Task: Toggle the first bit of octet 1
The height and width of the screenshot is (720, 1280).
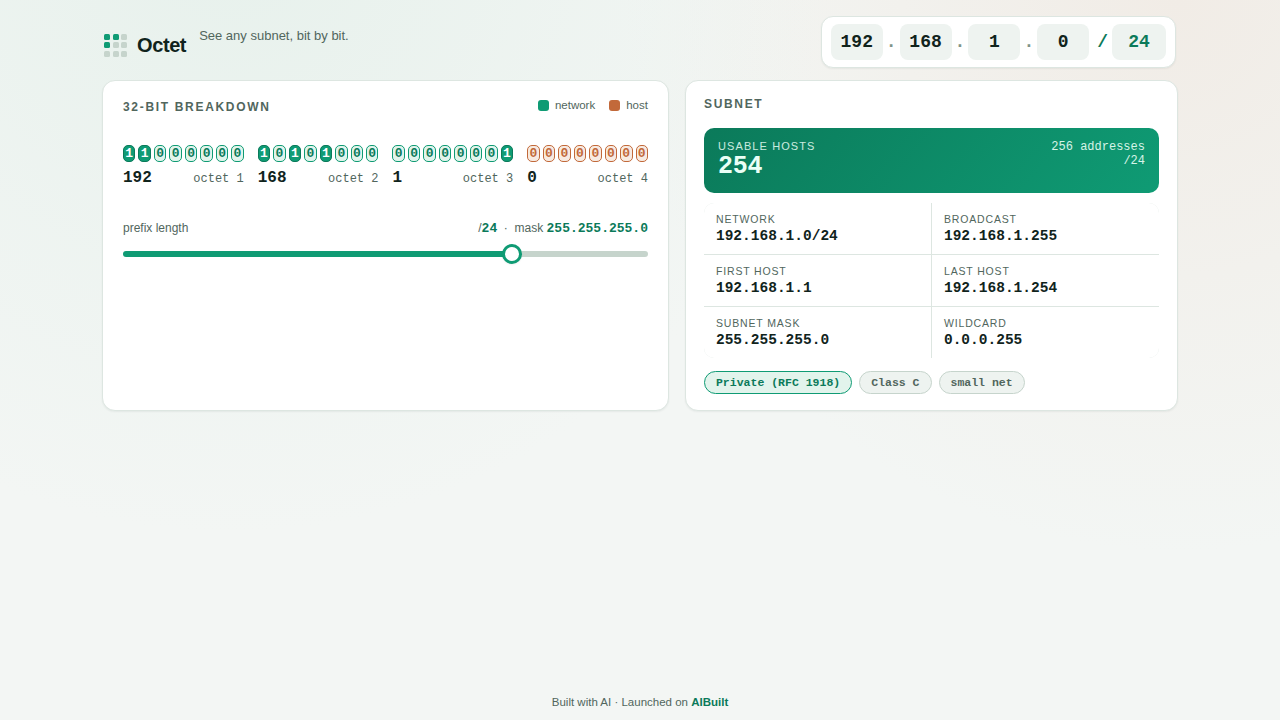Action: click(129, 153)
